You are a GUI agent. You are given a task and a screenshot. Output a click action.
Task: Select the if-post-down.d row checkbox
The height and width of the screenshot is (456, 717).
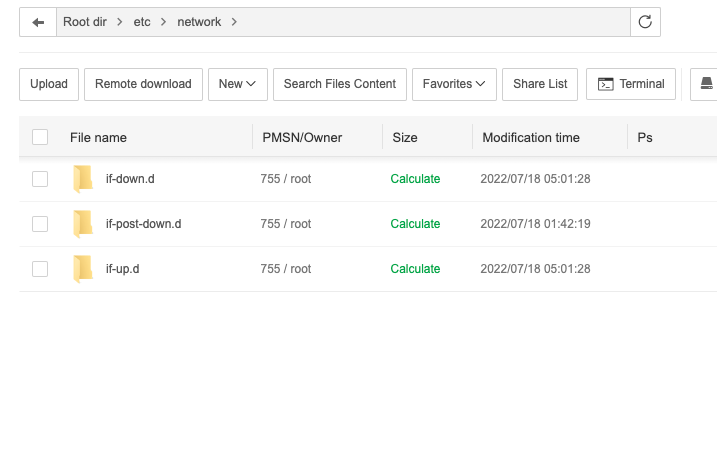point(40,224)
